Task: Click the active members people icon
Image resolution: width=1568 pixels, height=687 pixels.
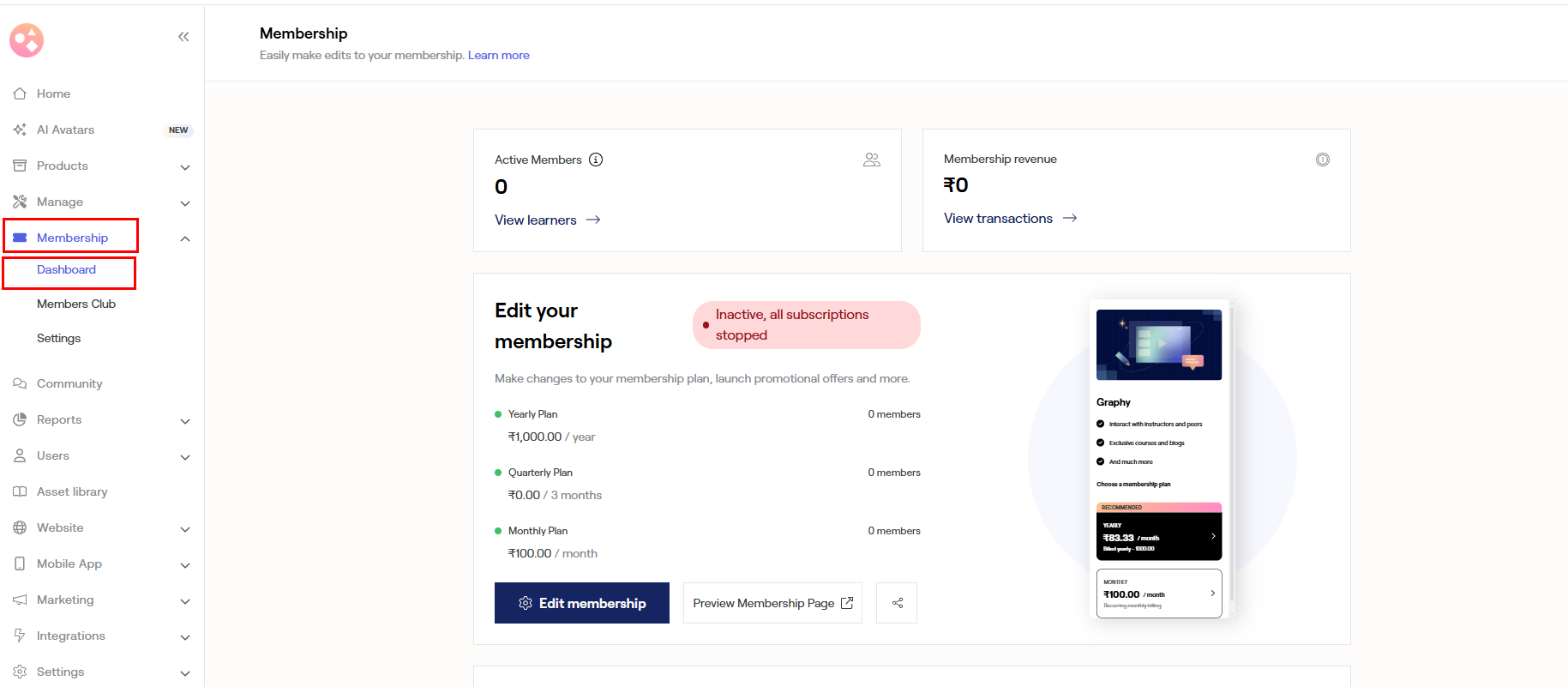Action: coord(872,160)
